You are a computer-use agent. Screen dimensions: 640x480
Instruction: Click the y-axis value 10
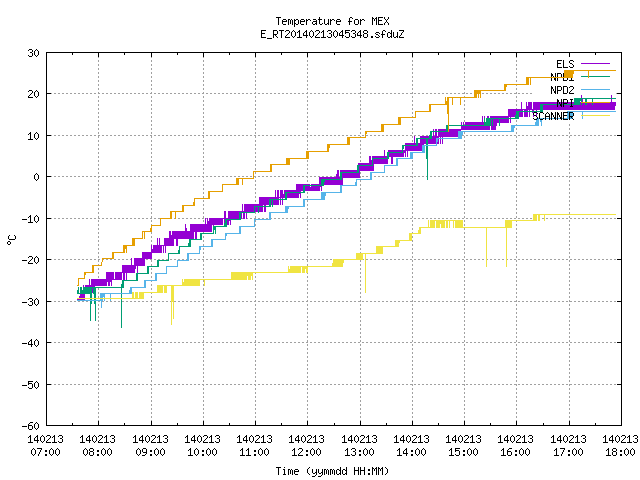click(33, 136)
